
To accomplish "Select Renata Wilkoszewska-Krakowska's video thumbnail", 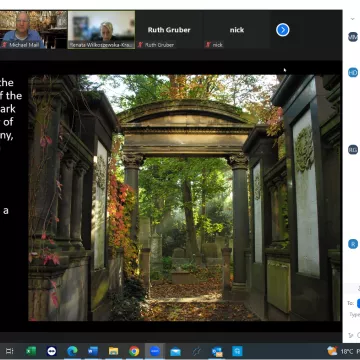I will point(101,30).
